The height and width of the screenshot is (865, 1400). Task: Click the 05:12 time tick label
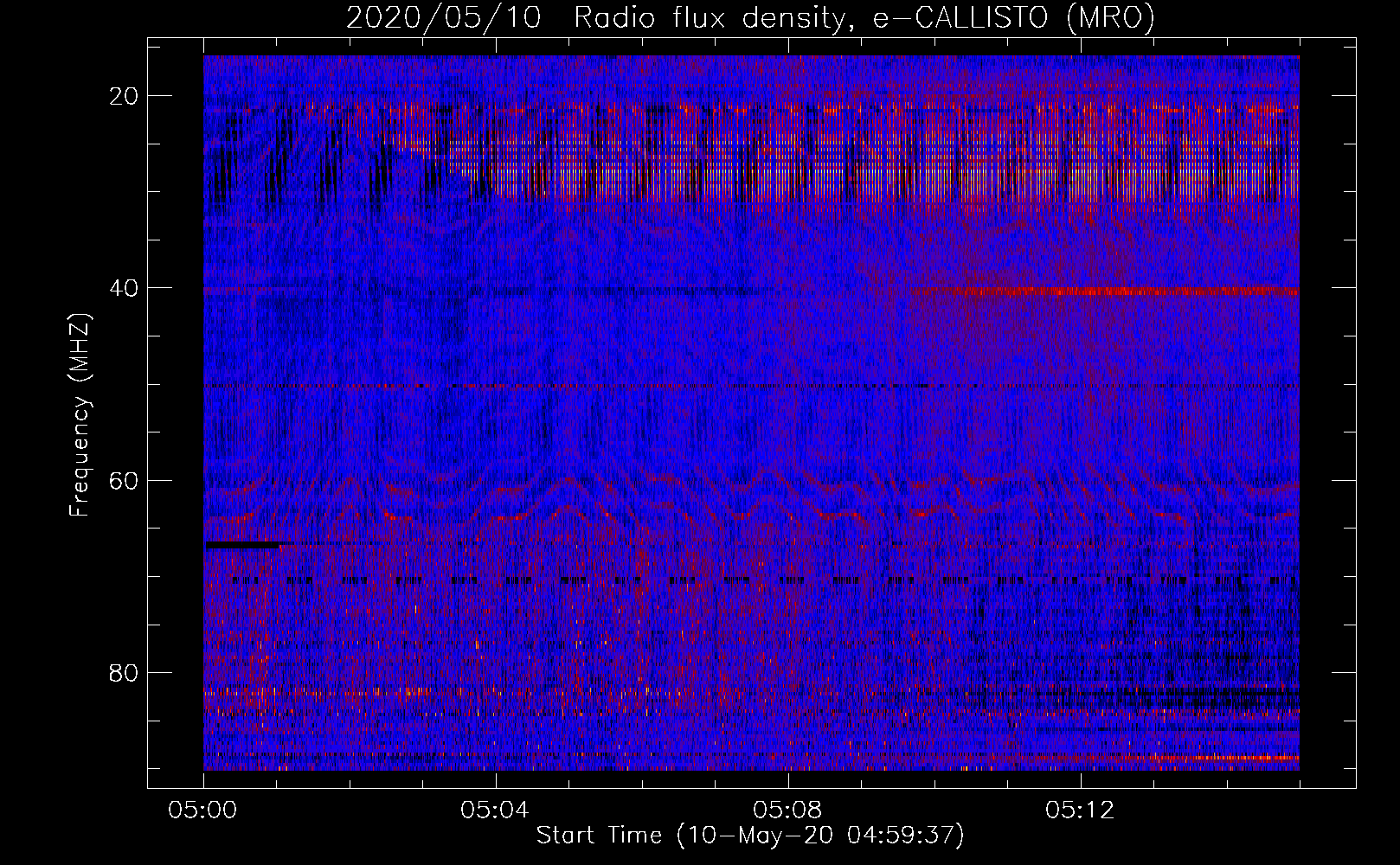[1080, 811]
